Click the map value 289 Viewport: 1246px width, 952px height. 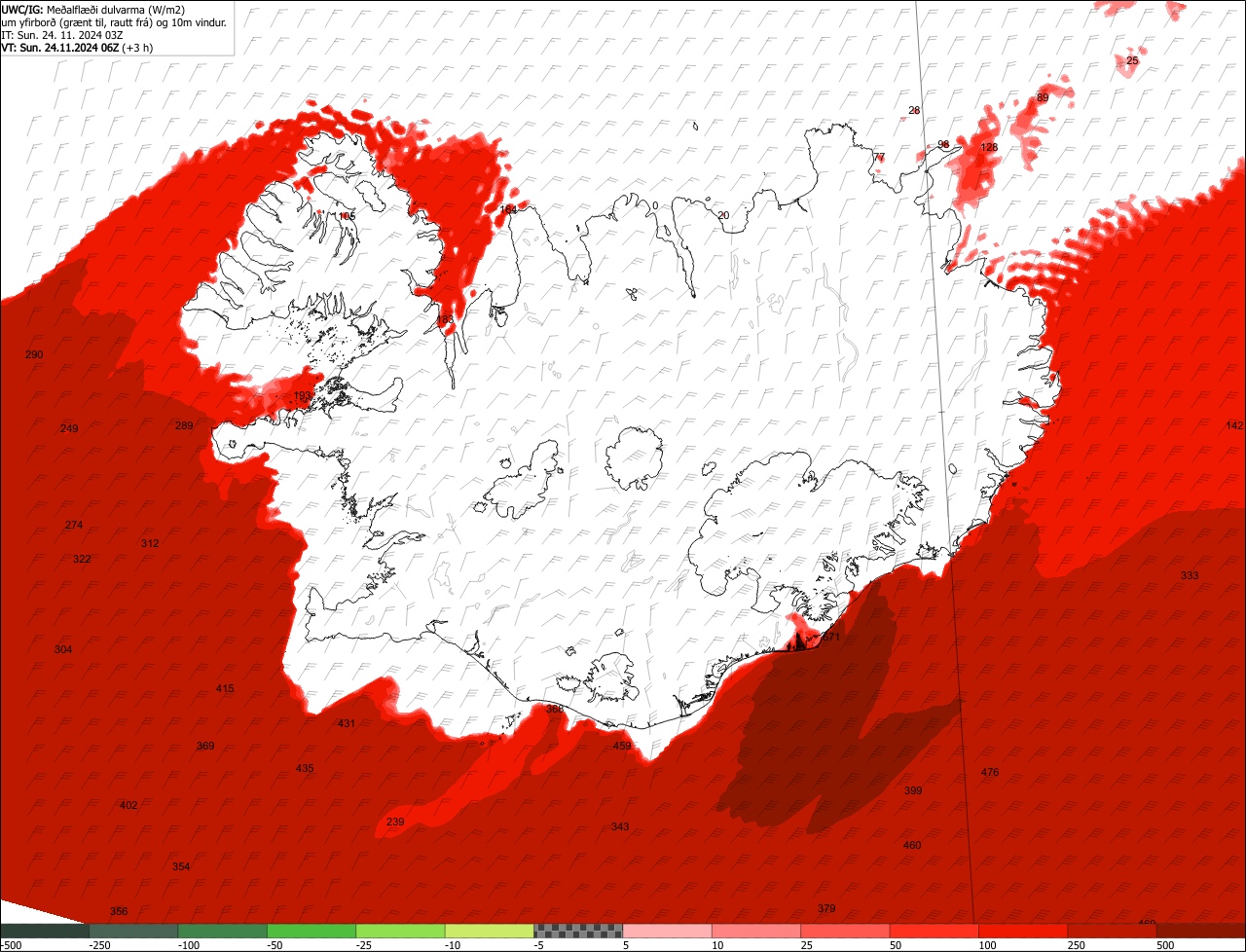click(184, 425)
